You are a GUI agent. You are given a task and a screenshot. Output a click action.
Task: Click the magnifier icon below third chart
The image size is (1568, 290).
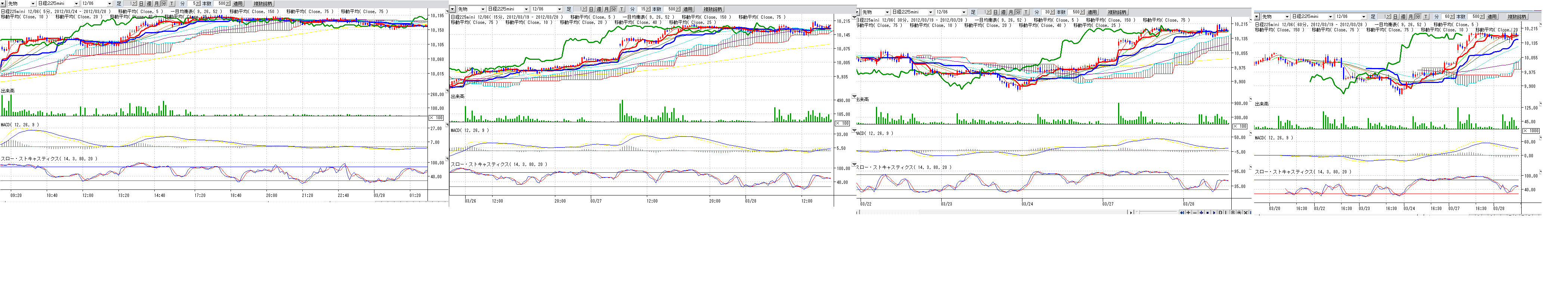[x=1239, y=213]
